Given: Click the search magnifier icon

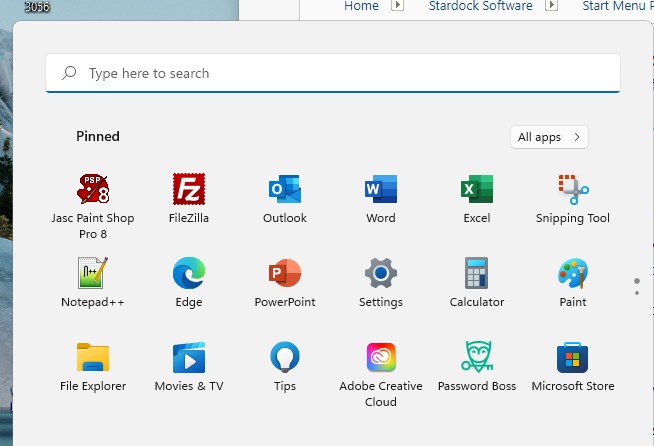Looking at the screenshot, I should [69, 73].
